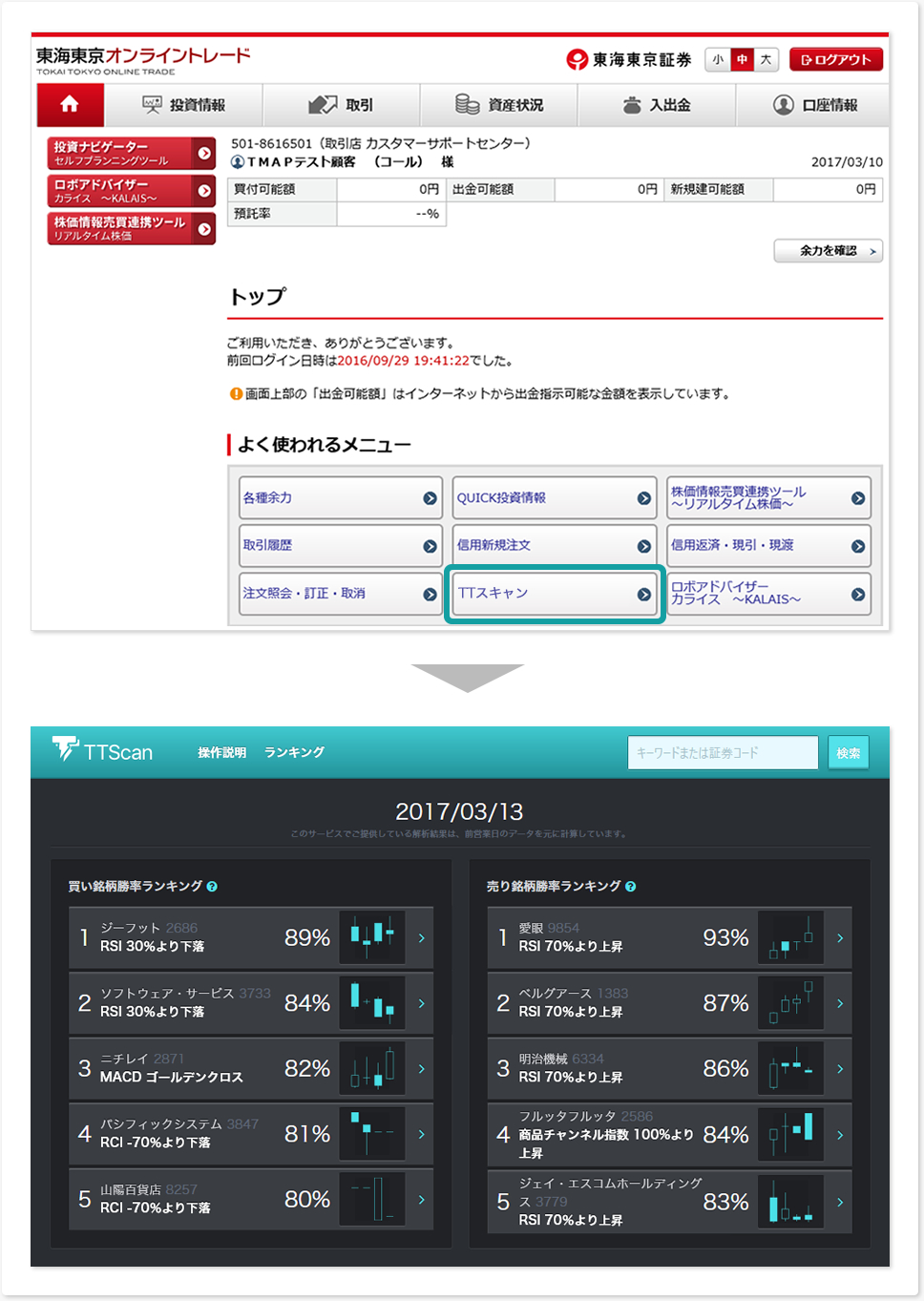Expand 明治機械 row chevron
Image resolution: width=924 pixels, height=1301 pixels.
point(840,1069)
